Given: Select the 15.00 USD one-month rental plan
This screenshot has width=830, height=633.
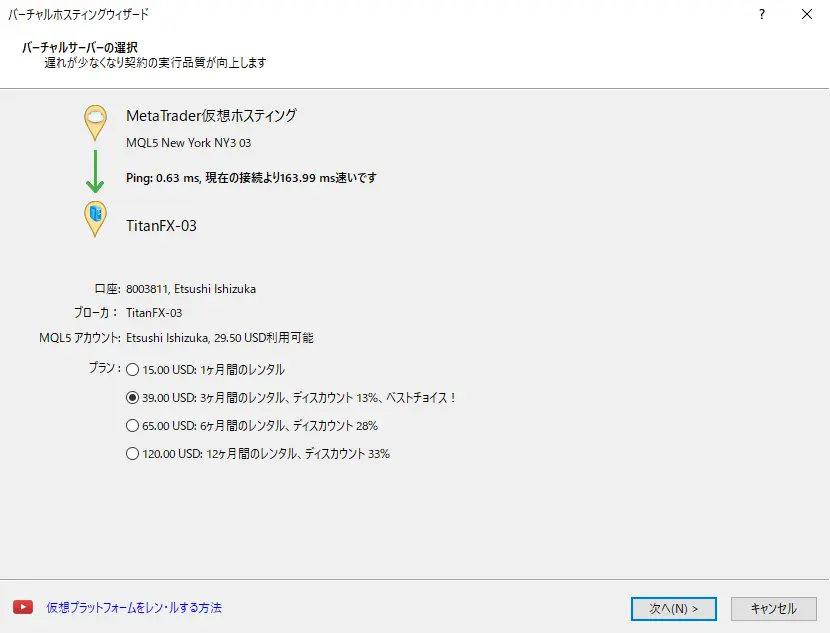Looking at the screenshot, I should click(x=132, y=369).
